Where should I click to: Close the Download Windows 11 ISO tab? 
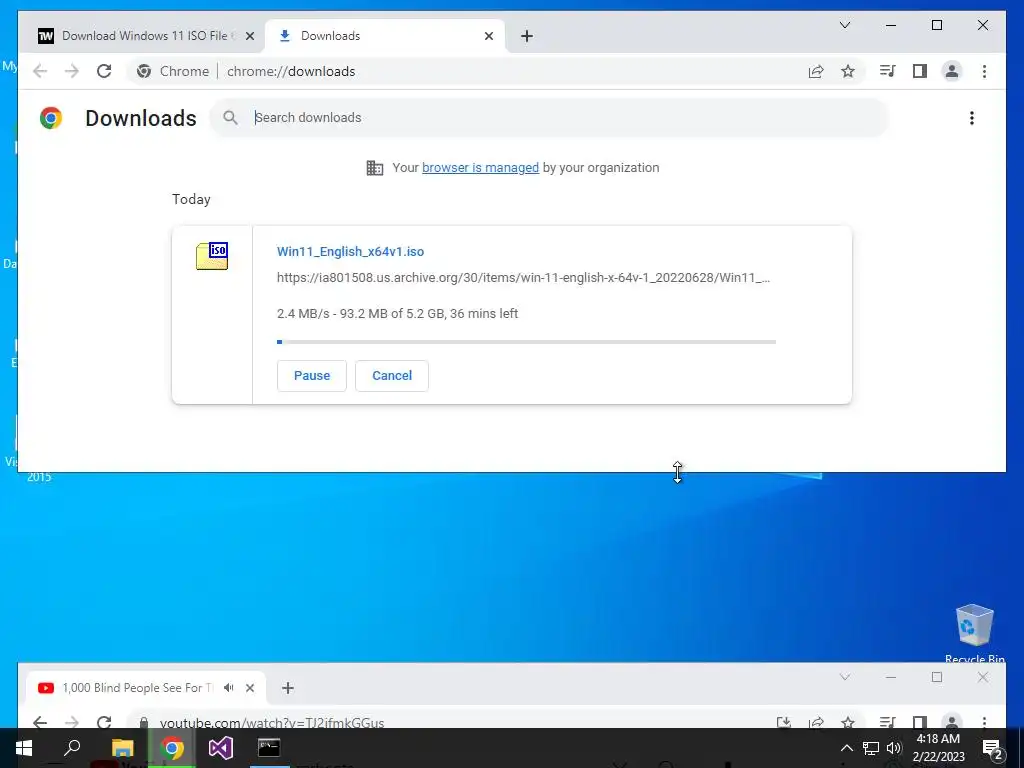click(249, 36)
